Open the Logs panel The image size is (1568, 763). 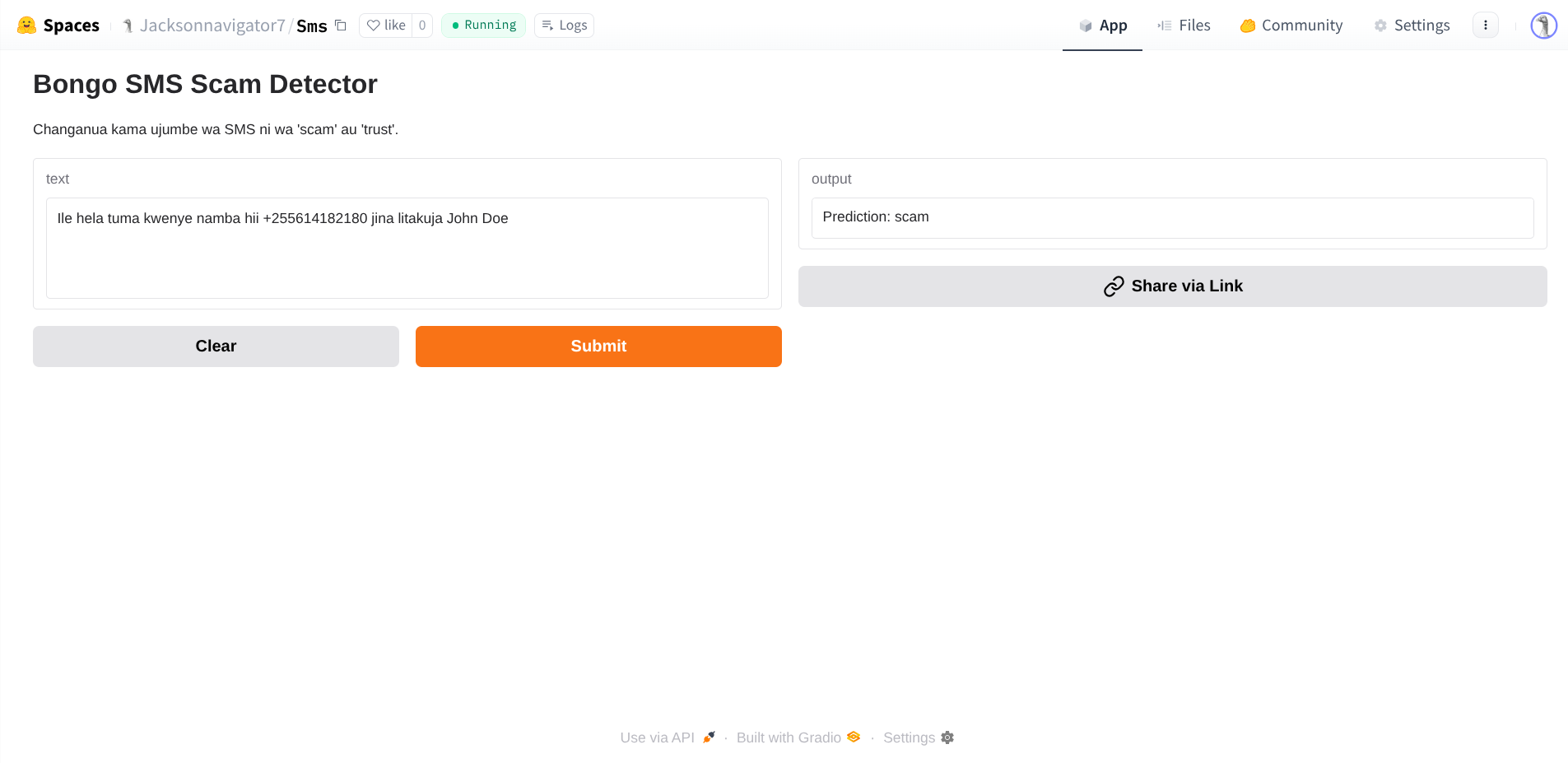pyautogui.click(x=564, y=26)
